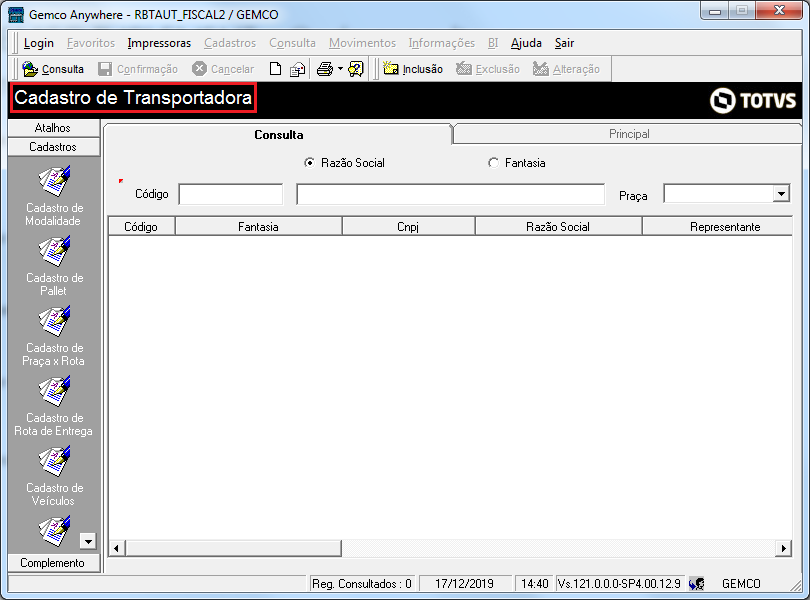810x600 pixels.
Task: Click the Reg. Consultados status text
Action: click(x=362, y=584)
